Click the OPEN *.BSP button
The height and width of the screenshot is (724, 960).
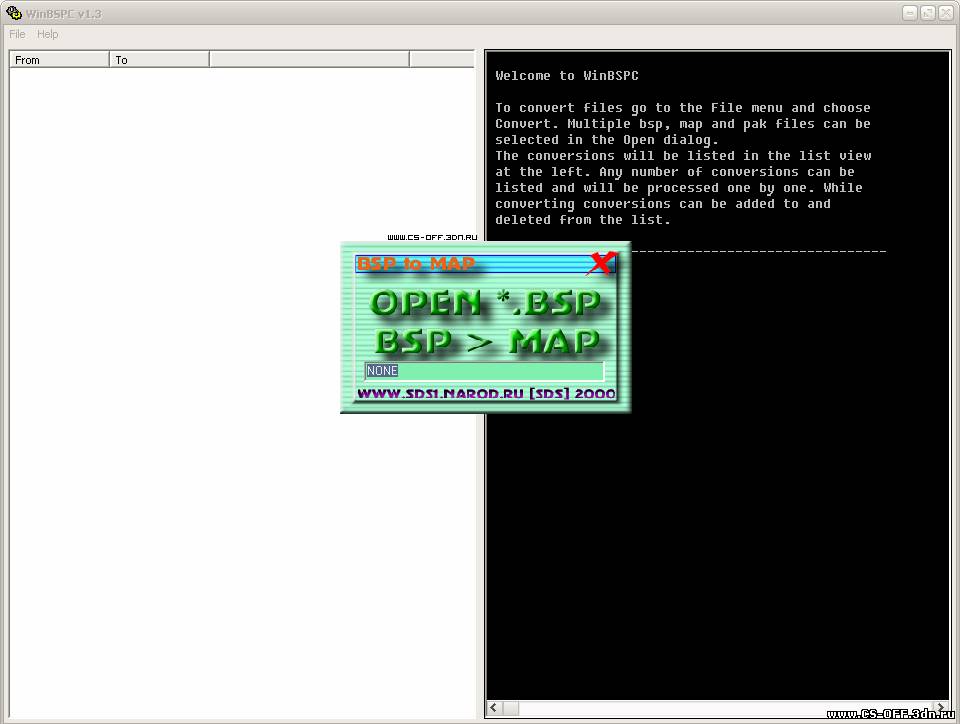tap(486, 303)
